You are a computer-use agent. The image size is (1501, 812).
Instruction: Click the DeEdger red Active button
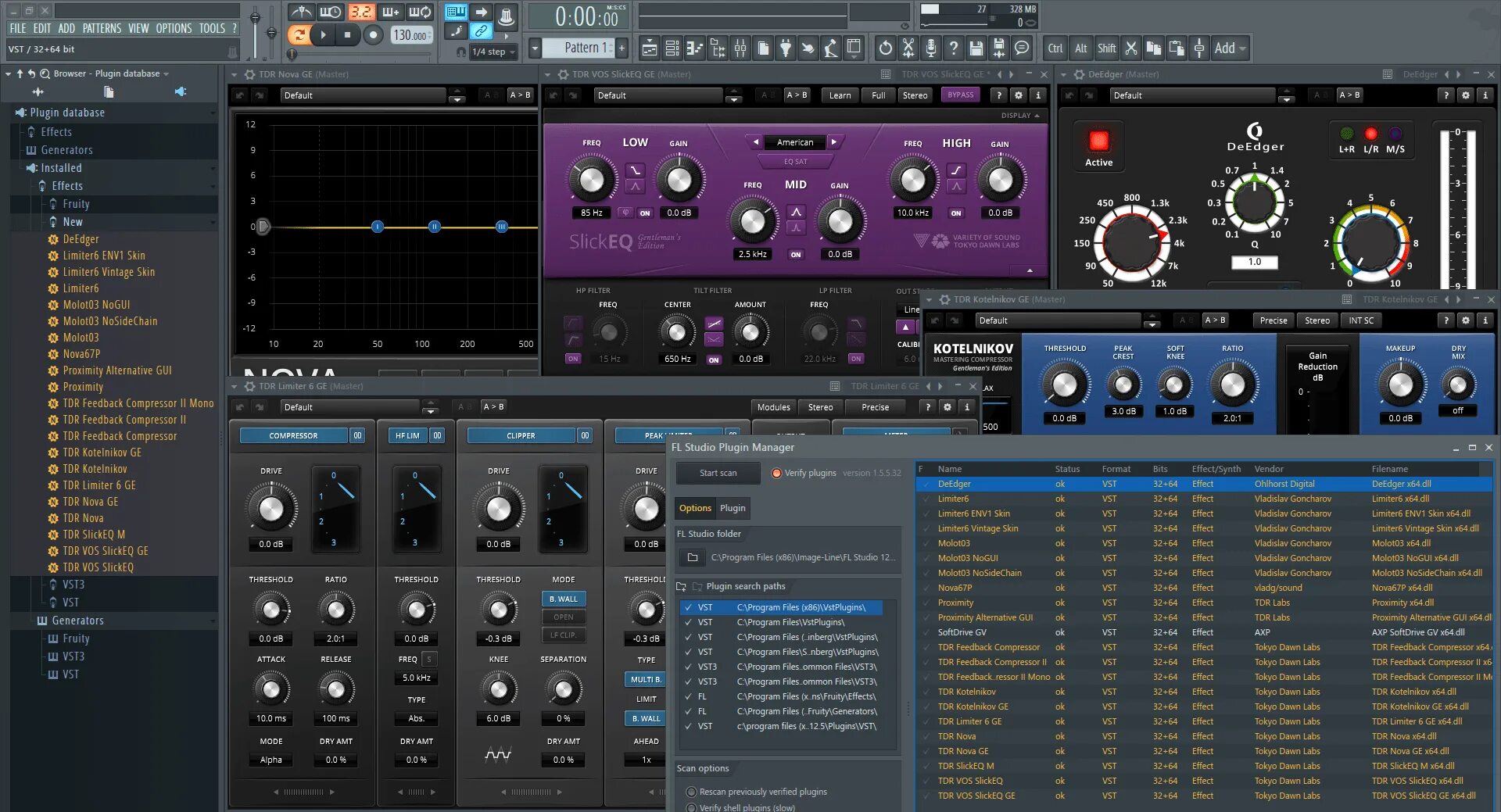tap(1098, 141)
